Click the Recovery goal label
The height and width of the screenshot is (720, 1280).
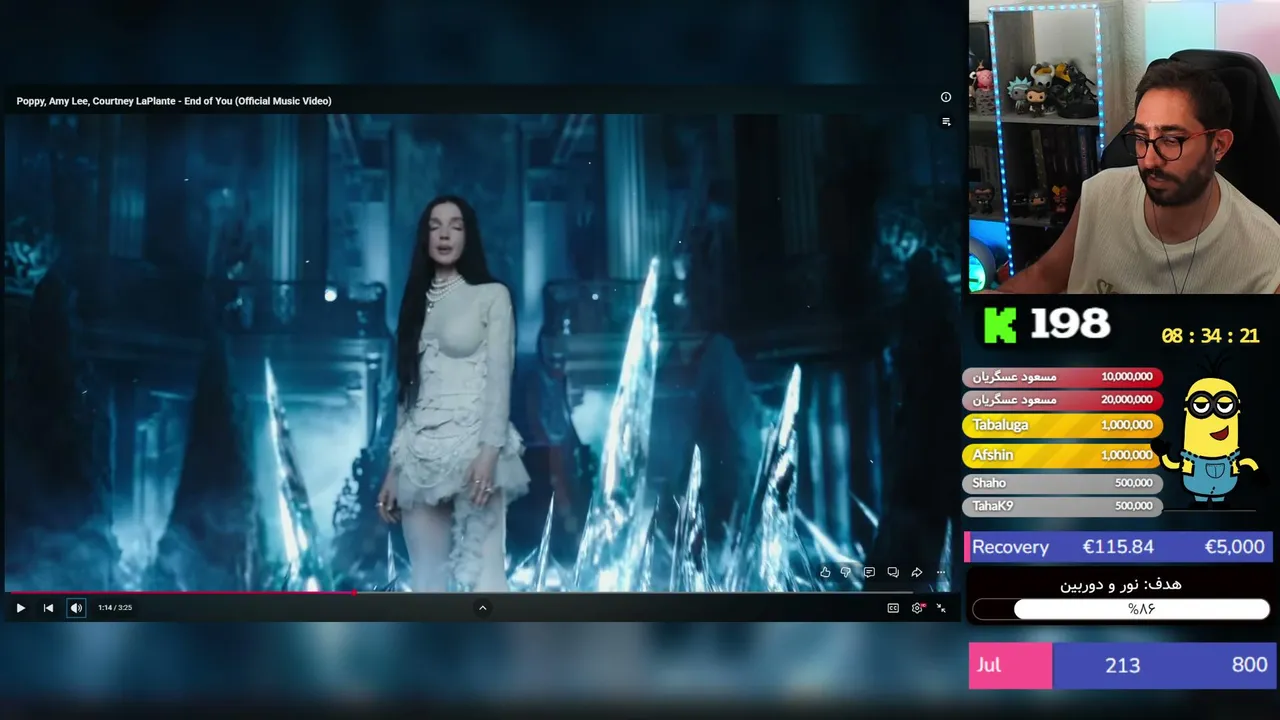pyautogui.click(x=1010, y=547)
